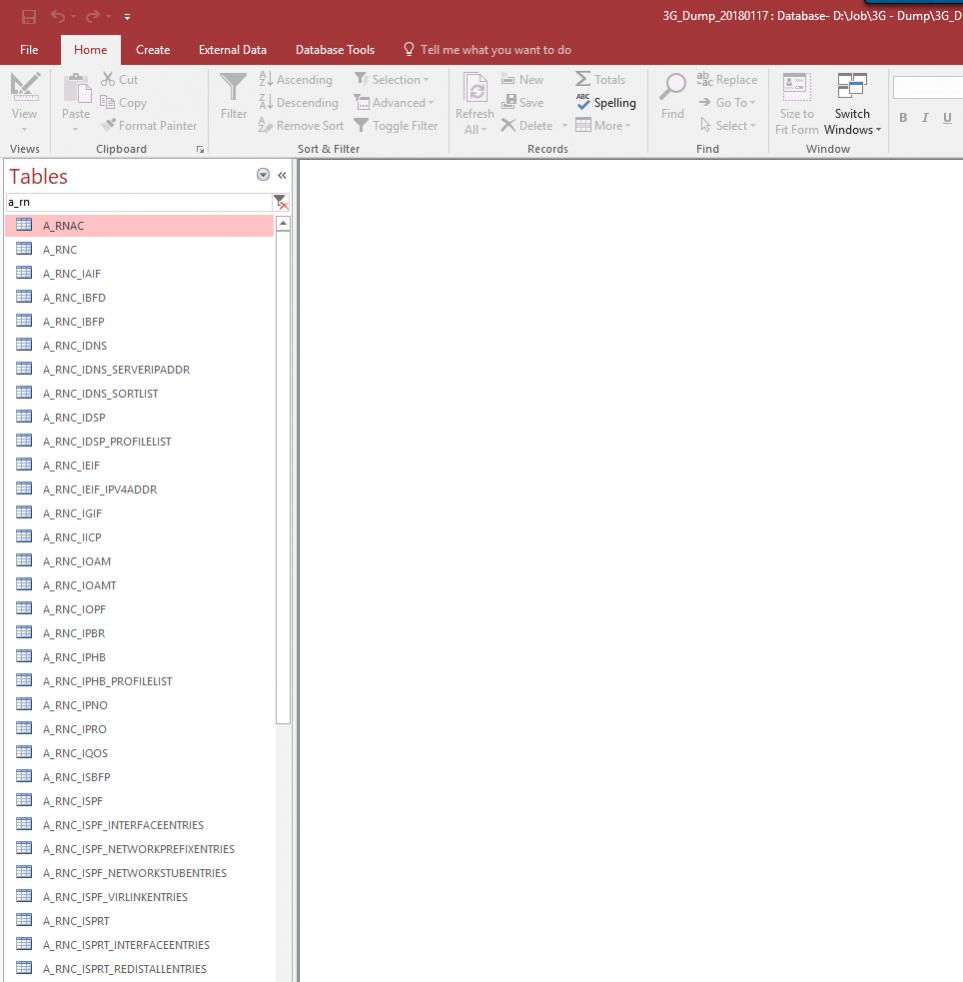Click the Redo arrow icon
Screen dimensions: 963x982
pos(93,16)
